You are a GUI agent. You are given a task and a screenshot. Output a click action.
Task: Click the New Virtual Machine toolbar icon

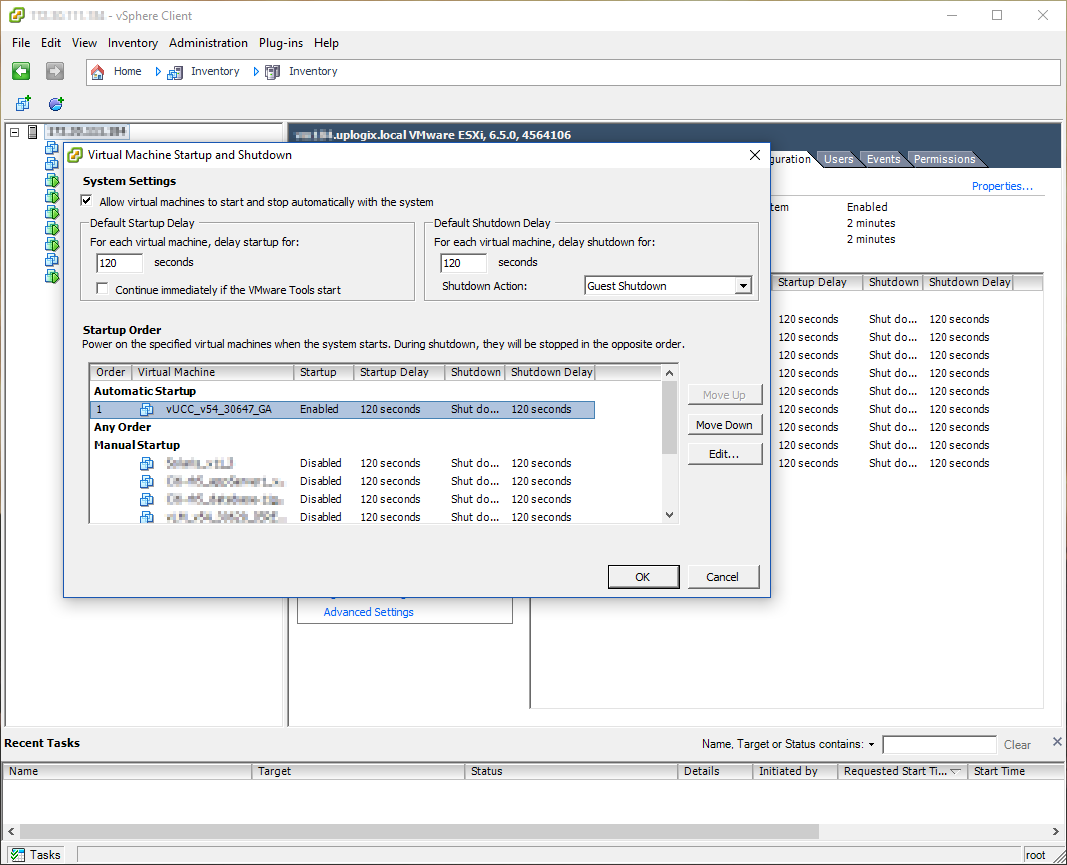[x=23, y=104]
